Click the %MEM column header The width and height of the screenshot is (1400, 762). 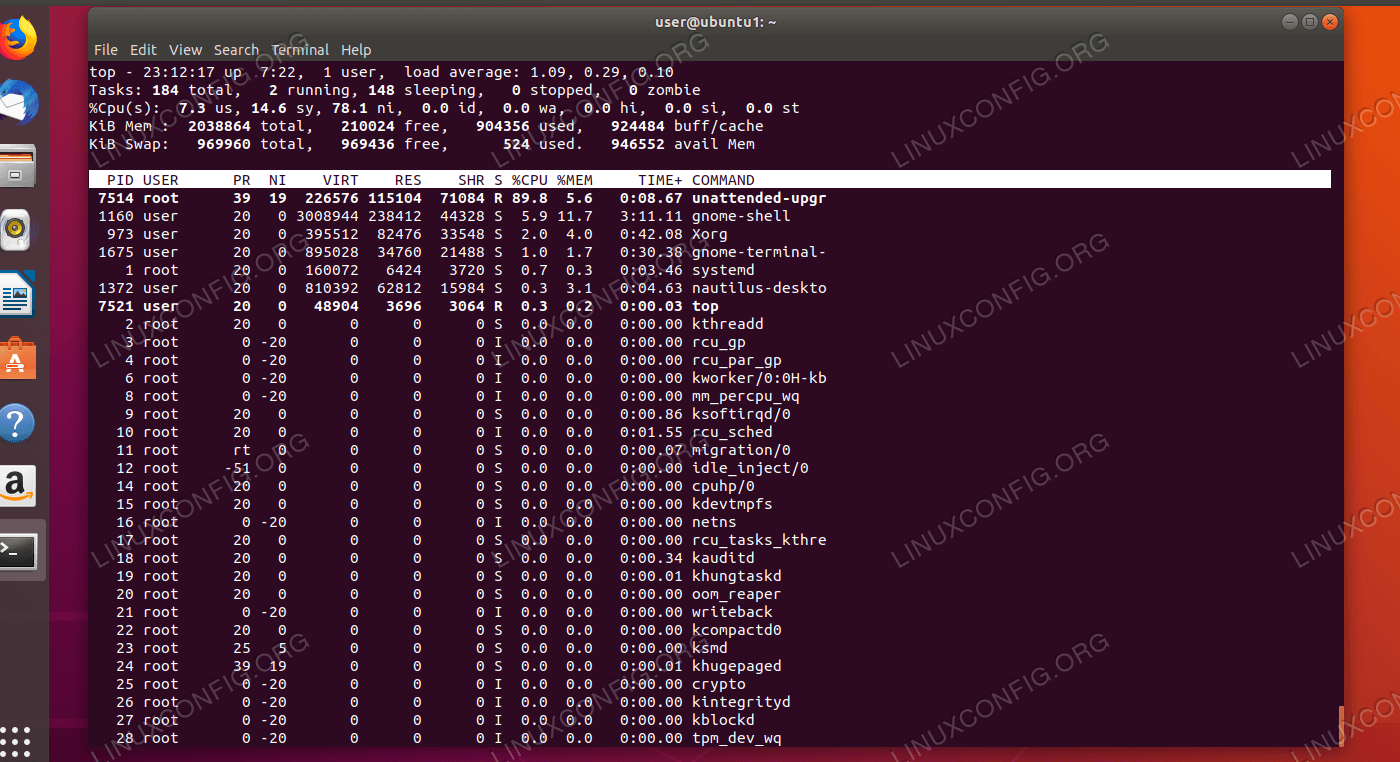point(575,180)
